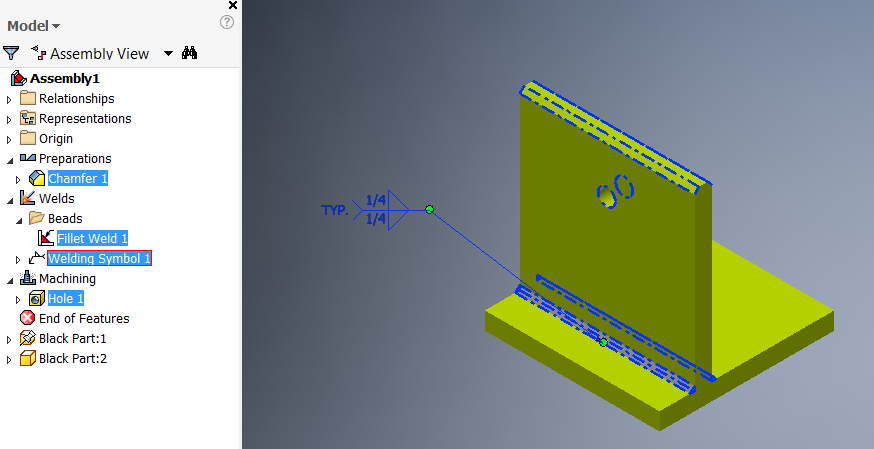Viewport: 874px width, 449px height.
Task: Select Hole 1 in the tree
Action: coord(66,299)
